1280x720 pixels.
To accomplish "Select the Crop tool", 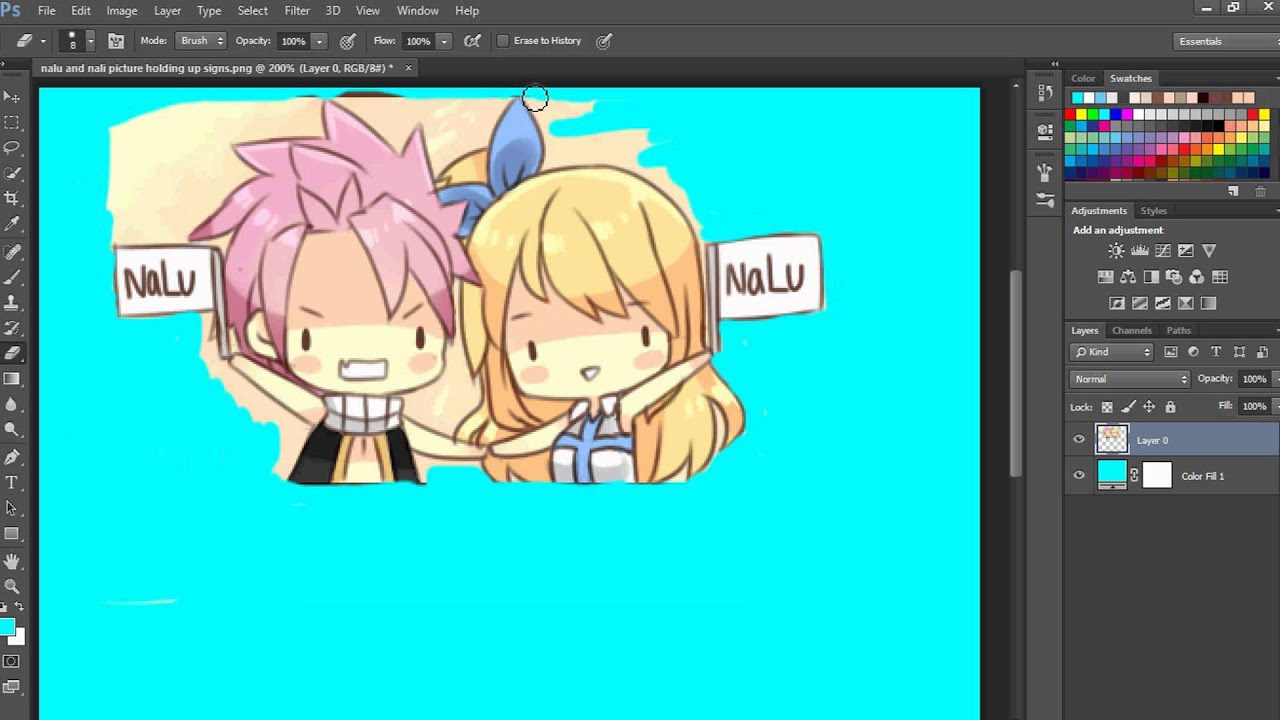I will pos(12,199).
